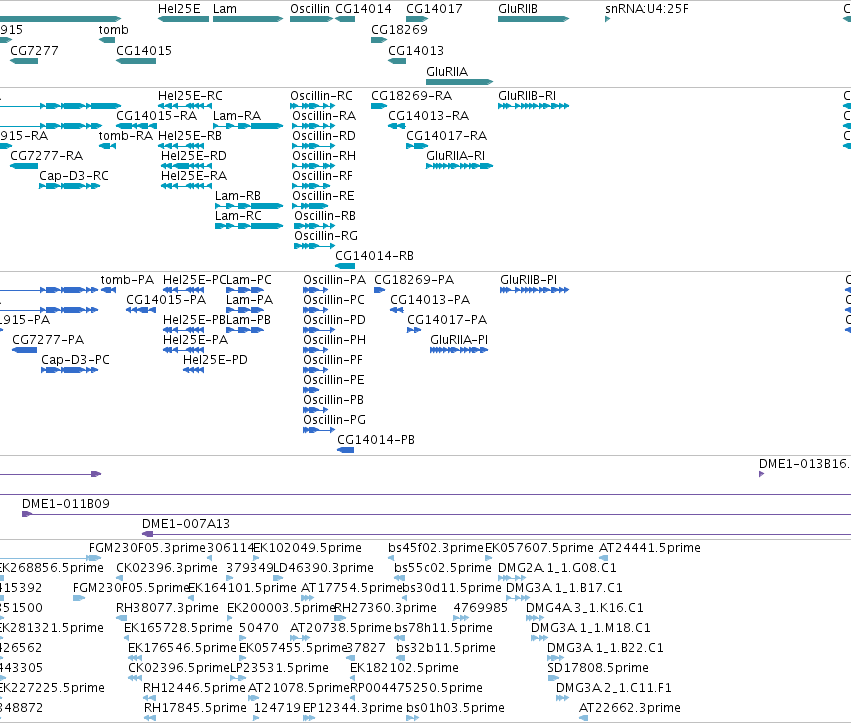Viewport: 851px width, 723px height.
Task: Select the EK057607.5prime EST feature
Action: click(x=489, y=558)
